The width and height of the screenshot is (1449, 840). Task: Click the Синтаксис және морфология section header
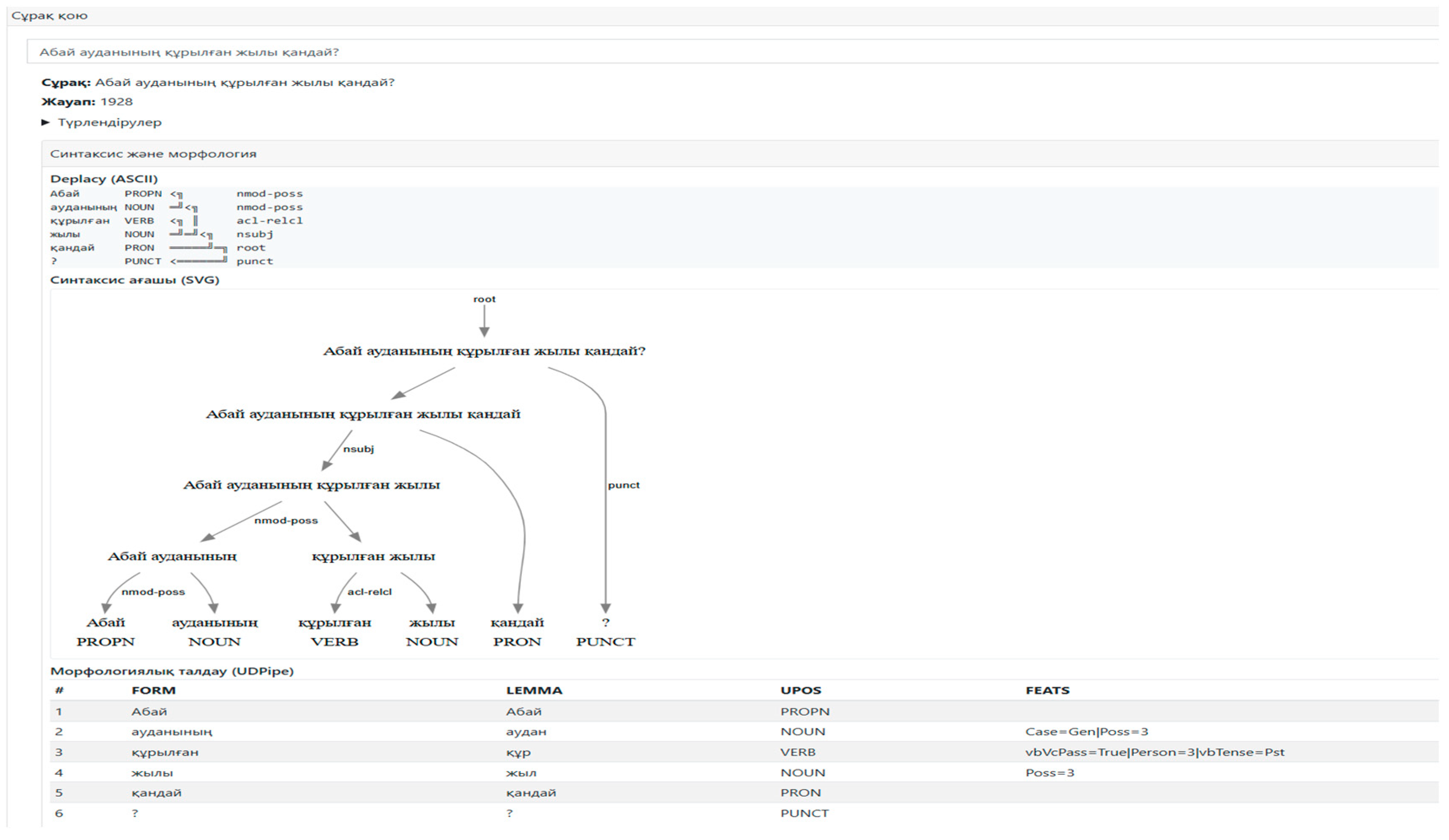click(x=153, y=154)
